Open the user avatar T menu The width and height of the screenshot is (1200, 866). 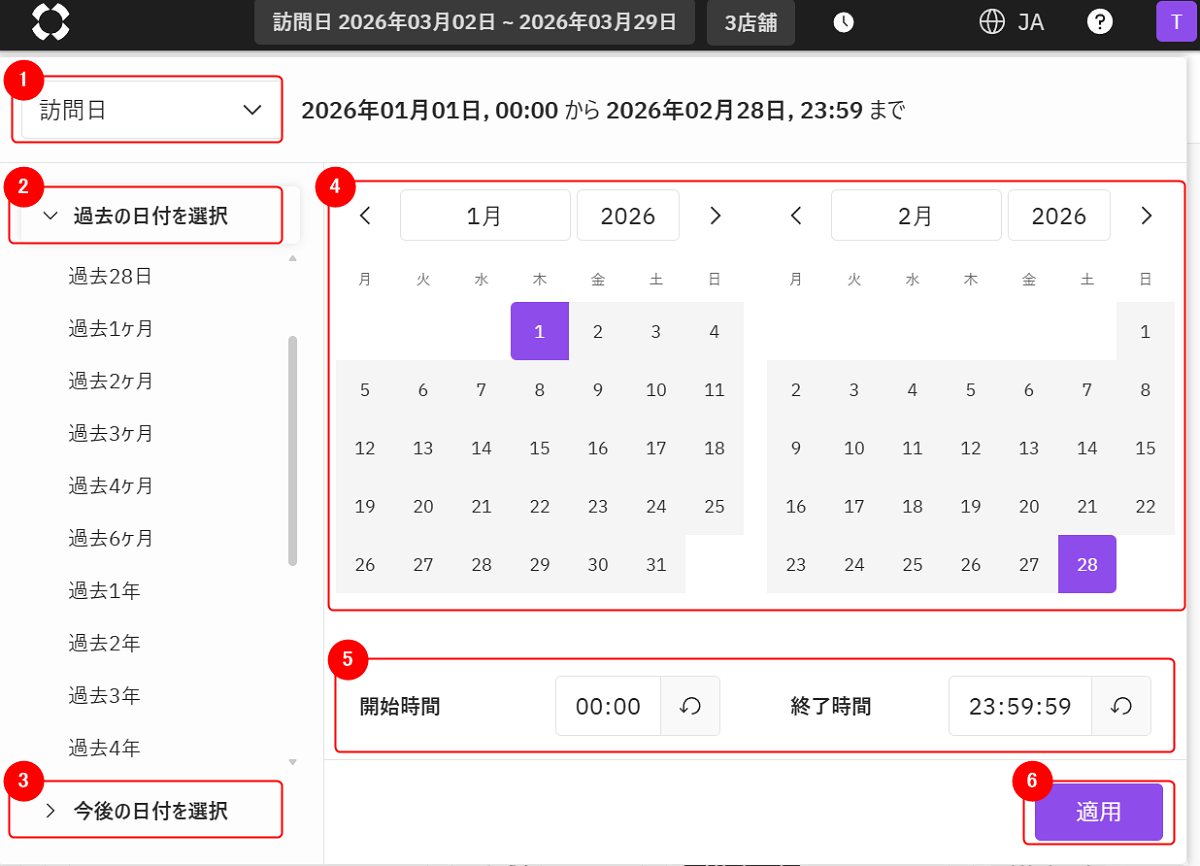1176,22
